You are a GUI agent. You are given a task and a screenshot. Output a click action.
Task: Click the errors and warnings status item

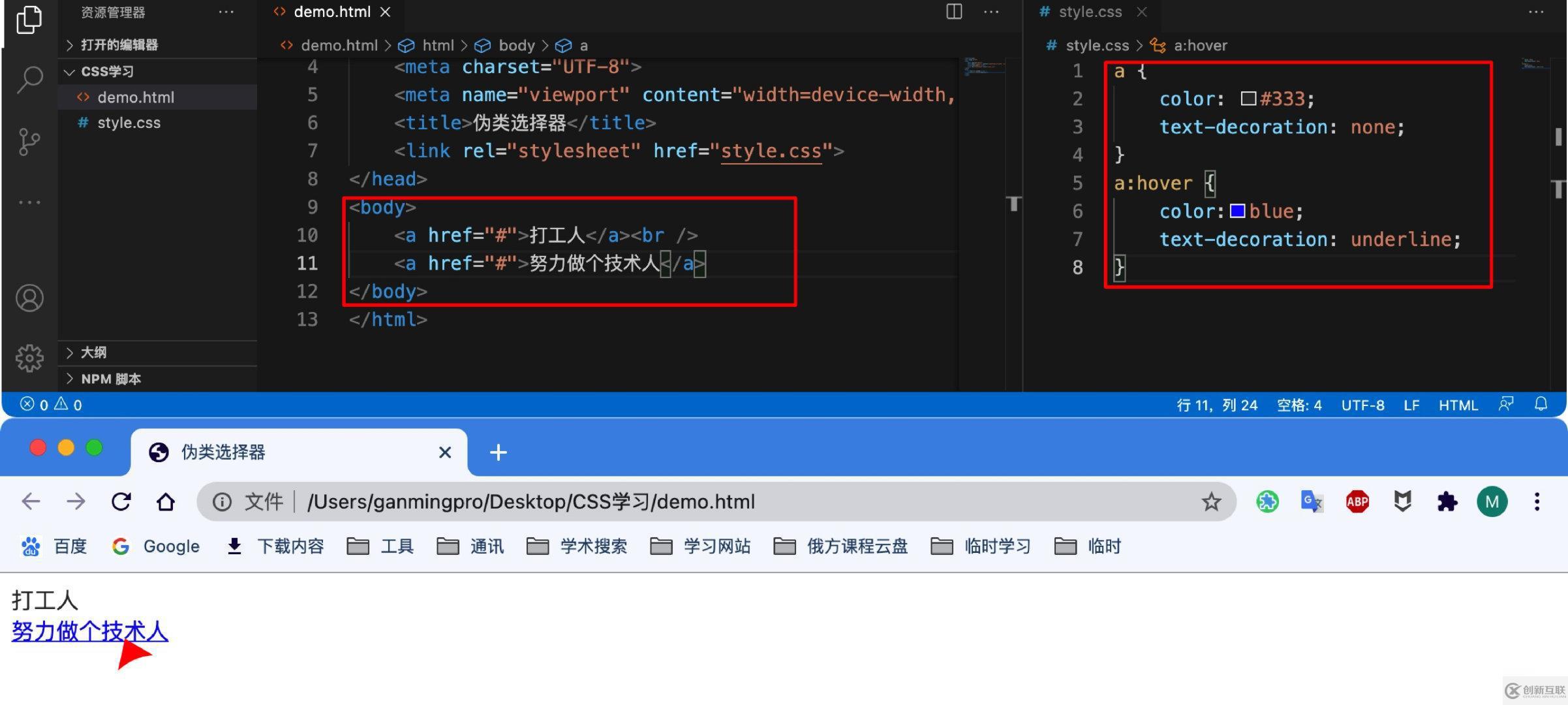pyautogui.click(x=51, y=405)
